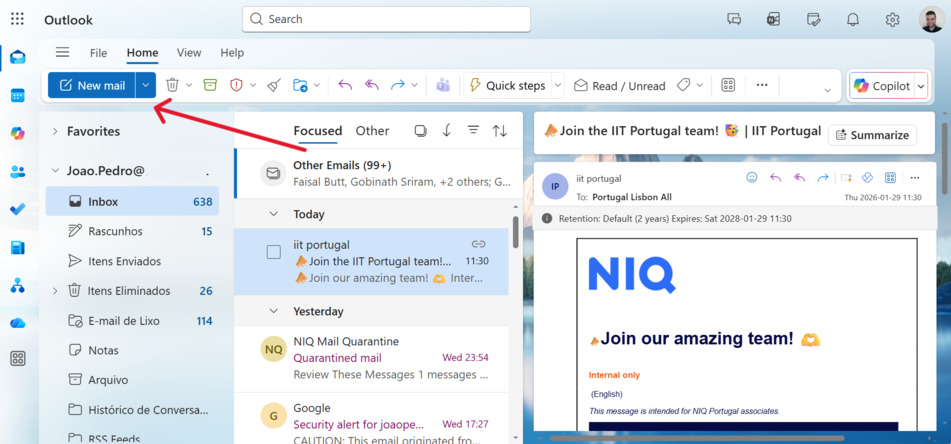
Task: Open notifications bell icon
Action: 853,19
